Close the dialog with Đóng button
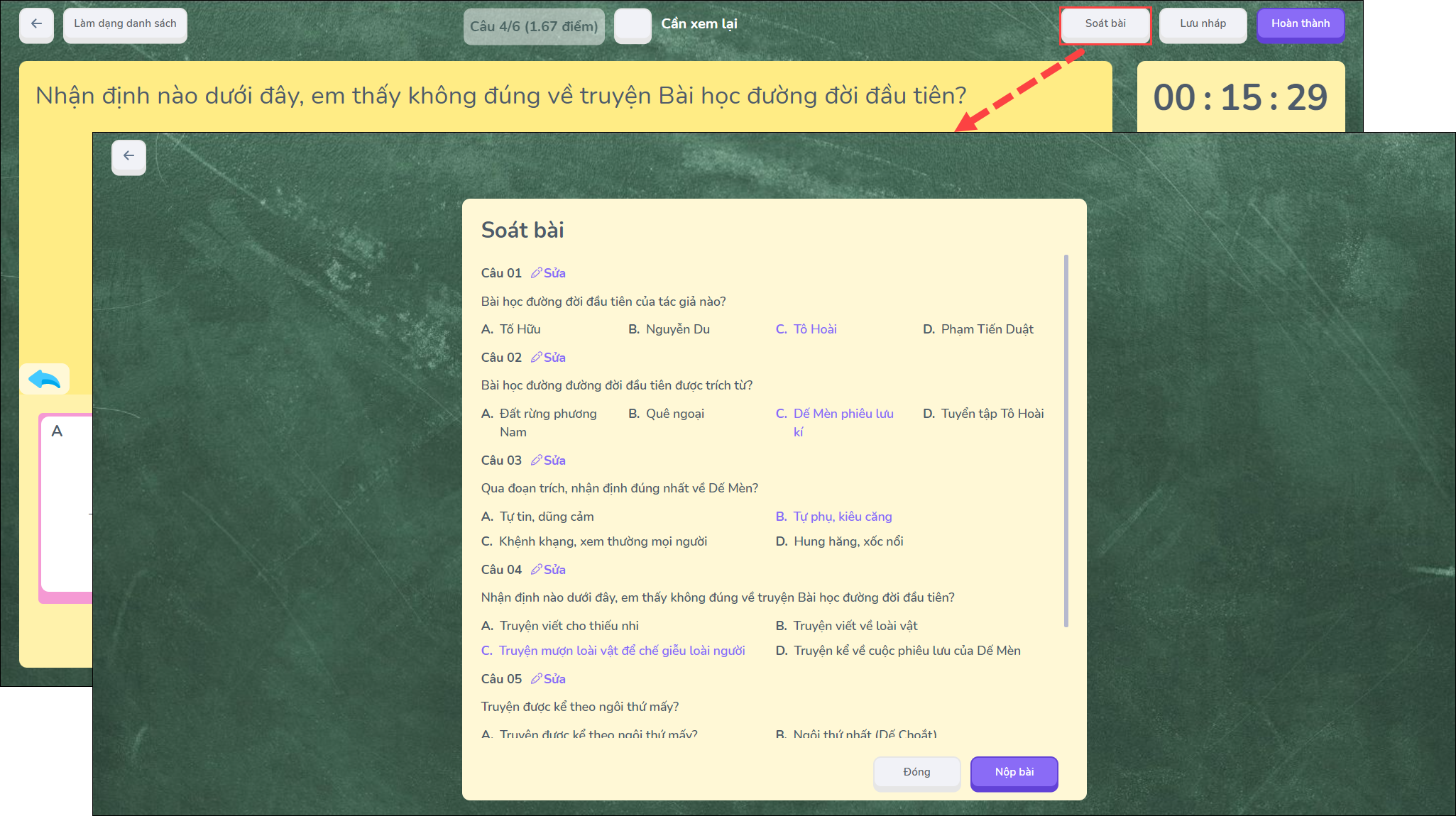1456x816 pixels. [916, 773]
